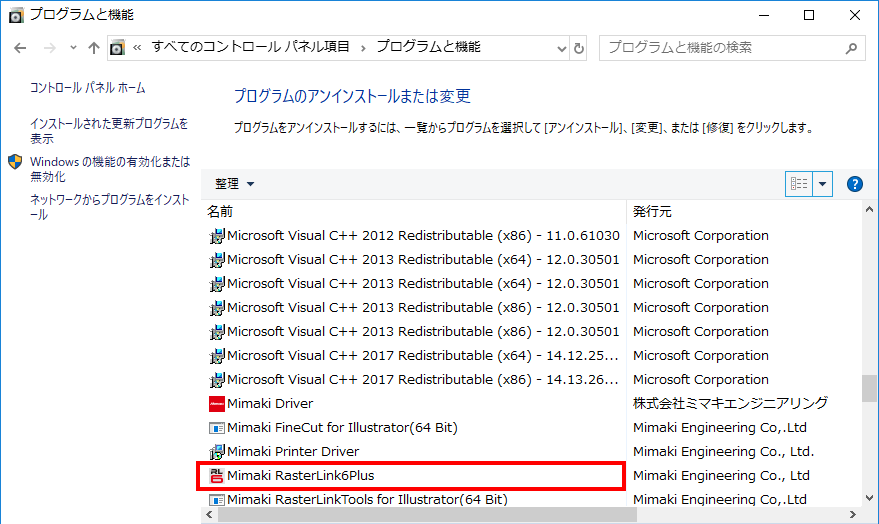Open コントロール パネル ホーム link
The height and width of the screenshot is (524, 879).
(x=87, y=88)
